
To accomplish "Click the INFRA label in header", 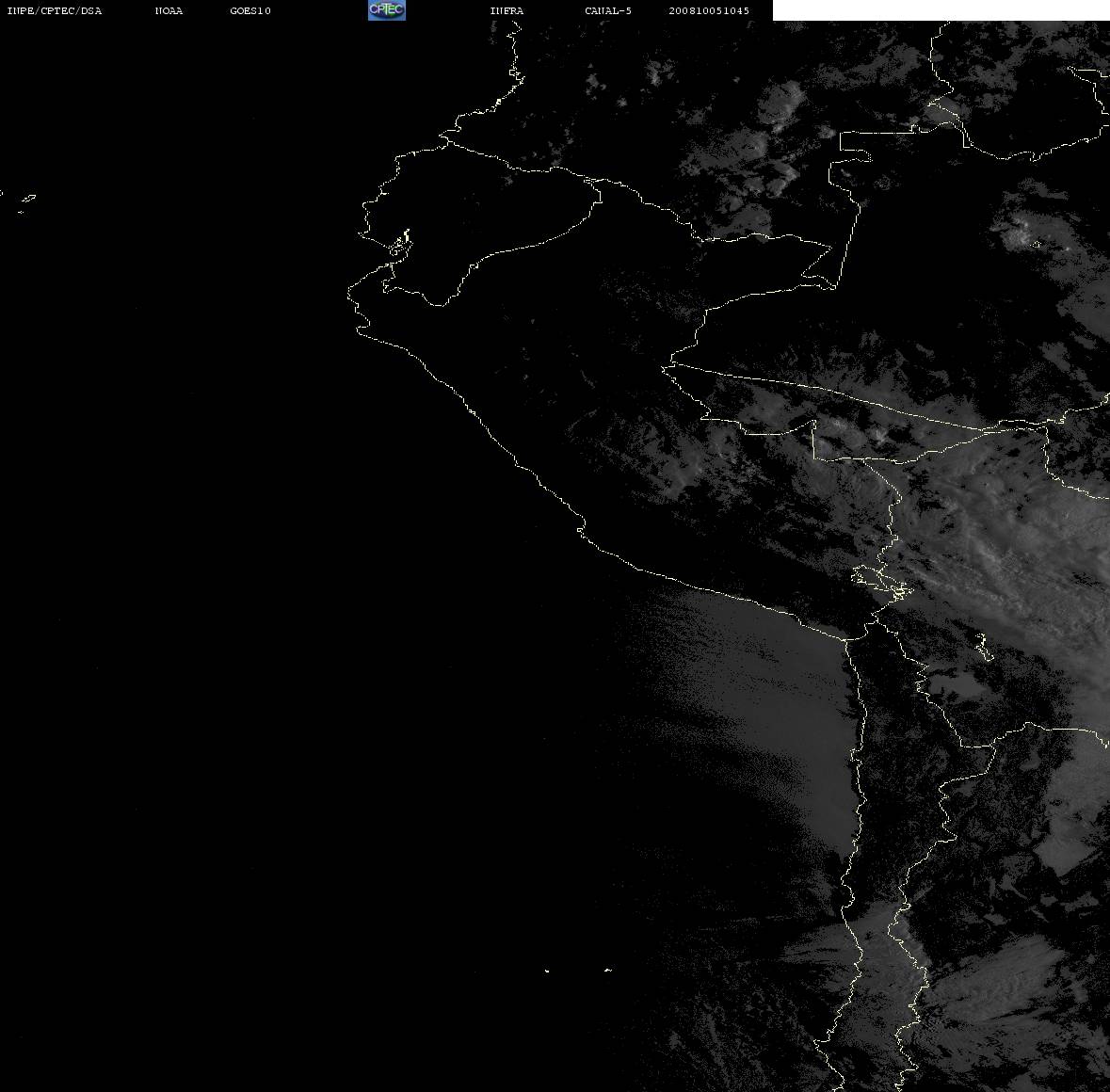I will coord(507,10).
